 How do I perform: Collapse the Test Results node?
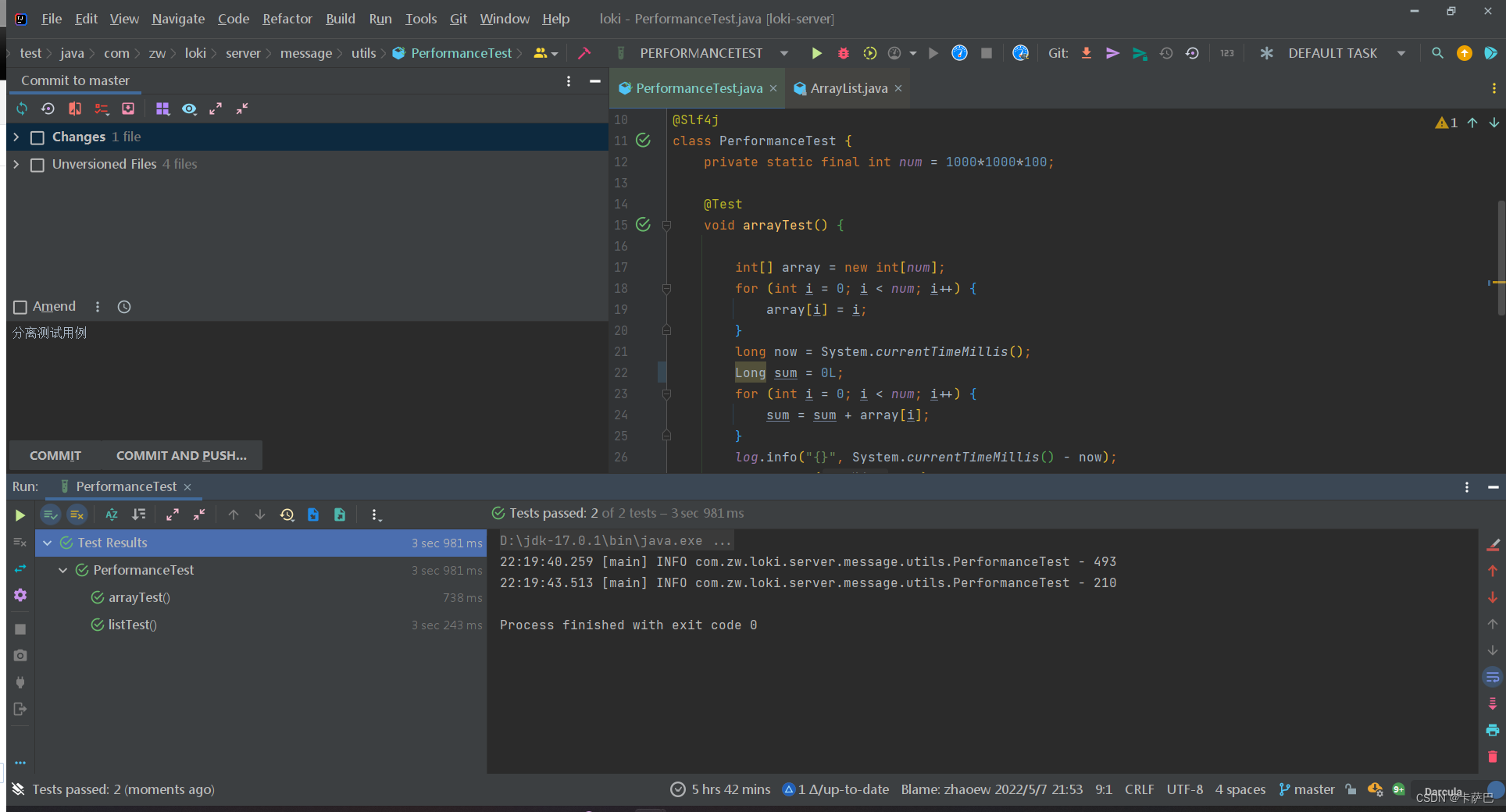coord(47,543)
